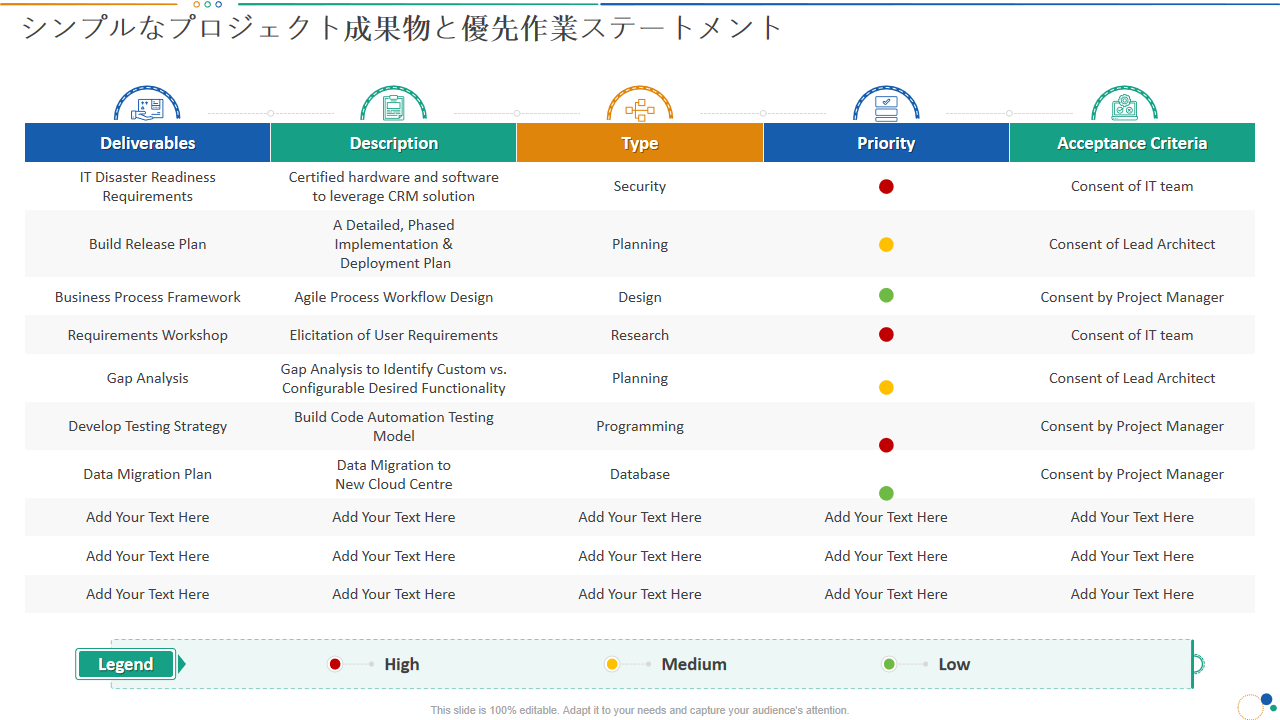This screenshot has height=720, width=1280.
Task: Select 'Consent of IT team' in the first row
Action: click(1132, 186)
